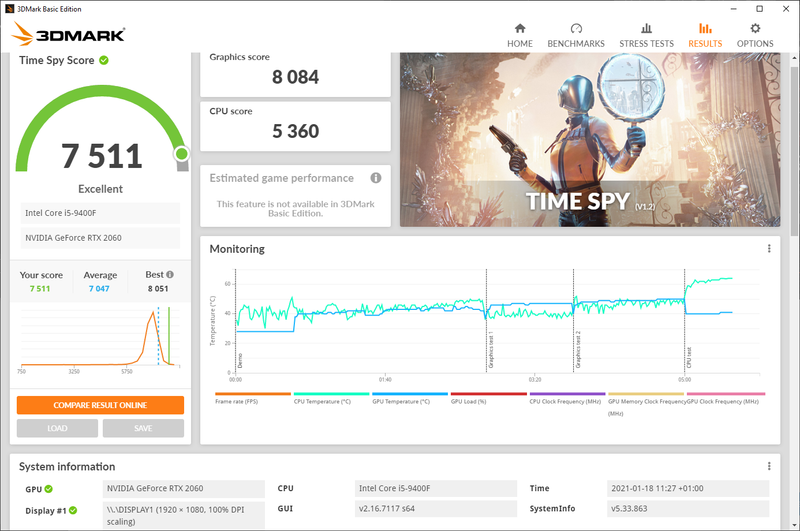
Task: Click the Graphics test 2 chart marker
Action: pyautogui.click(x=578, y=349)
